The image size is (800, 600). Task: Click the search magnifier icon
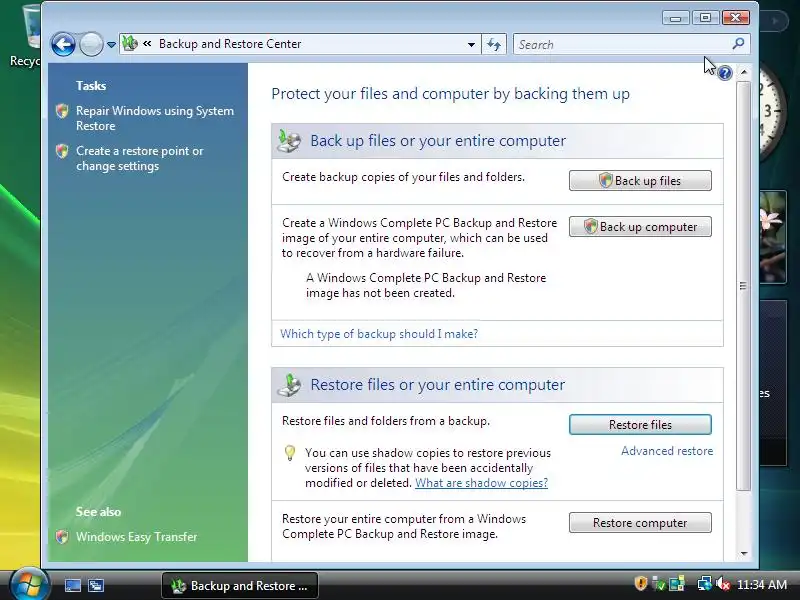[x=738, y=44]
